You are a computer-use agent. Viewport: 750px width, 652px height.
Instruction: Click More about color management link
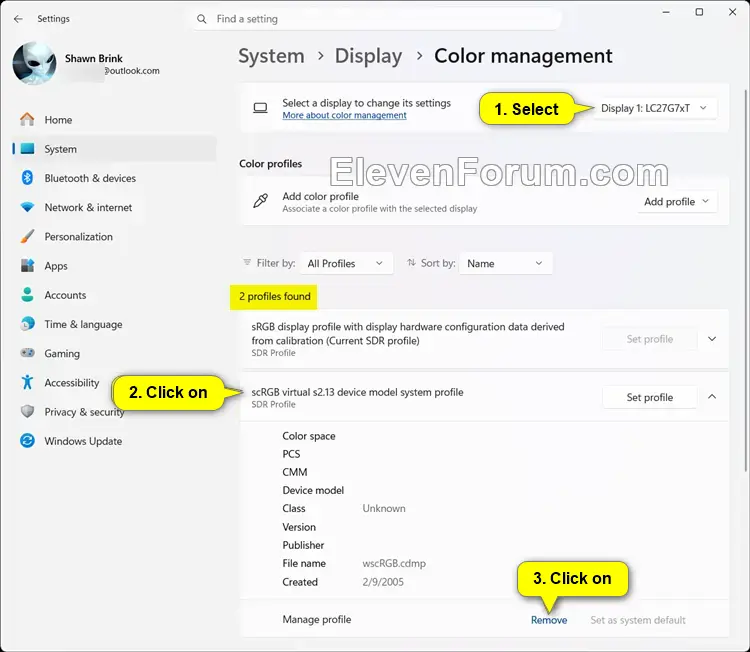[x=344, y=115]
